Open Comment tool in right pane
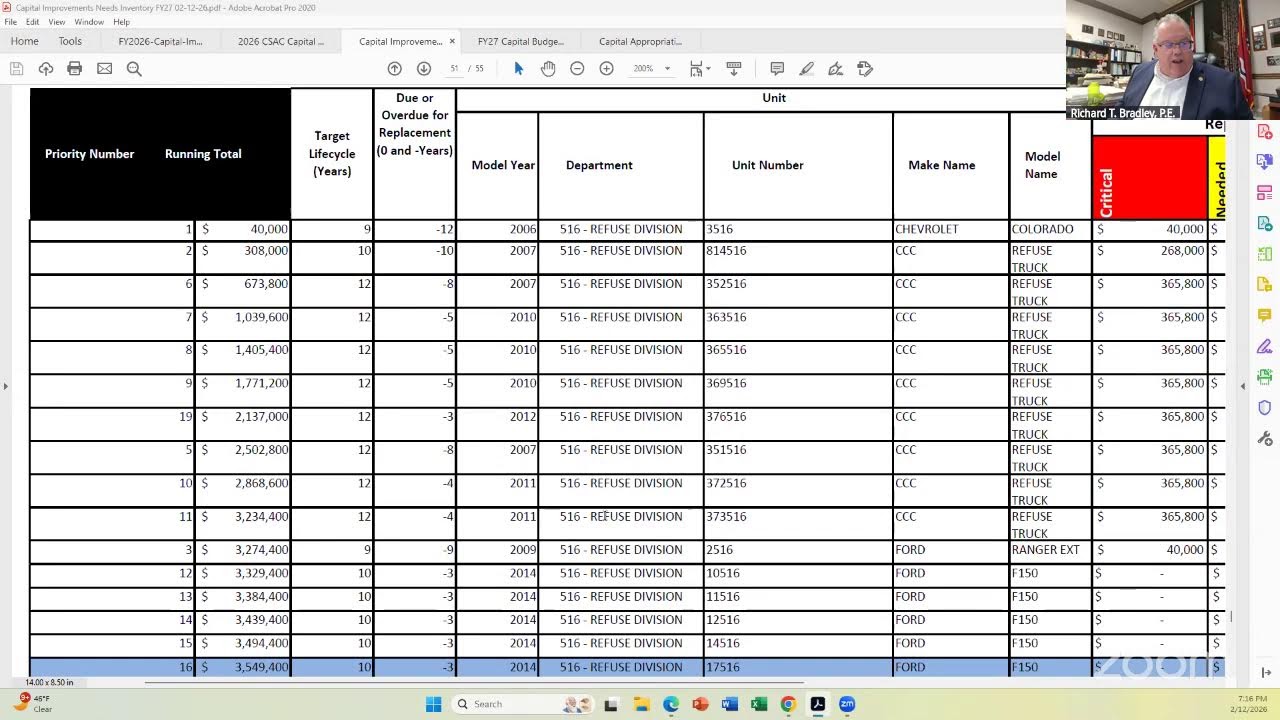This screenshot has height=720, width=1280. click(1264, 316)
